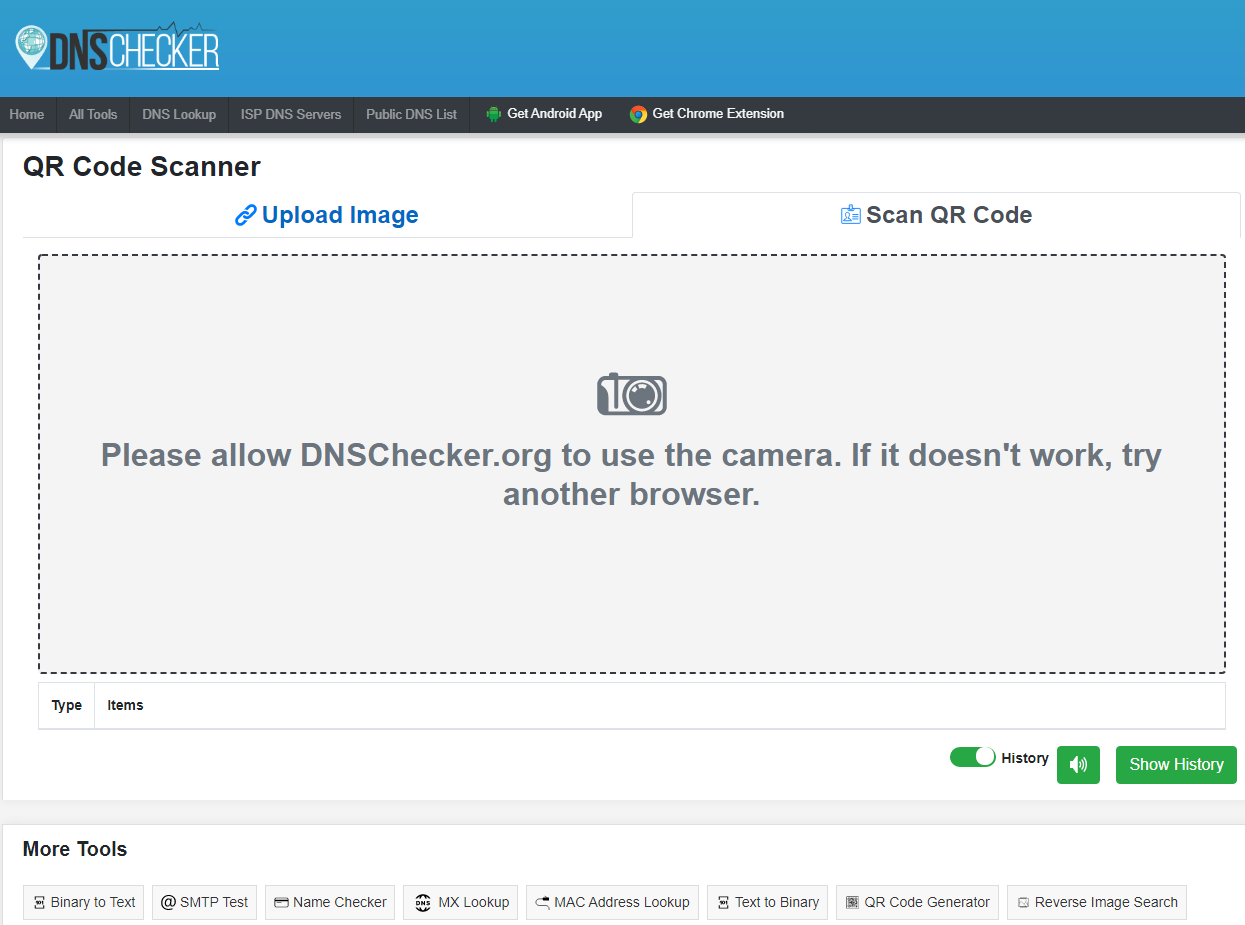1245x925 pixels.
Task: Click the Show History button
Action: pyautogui.click(x=1176, y=764)
